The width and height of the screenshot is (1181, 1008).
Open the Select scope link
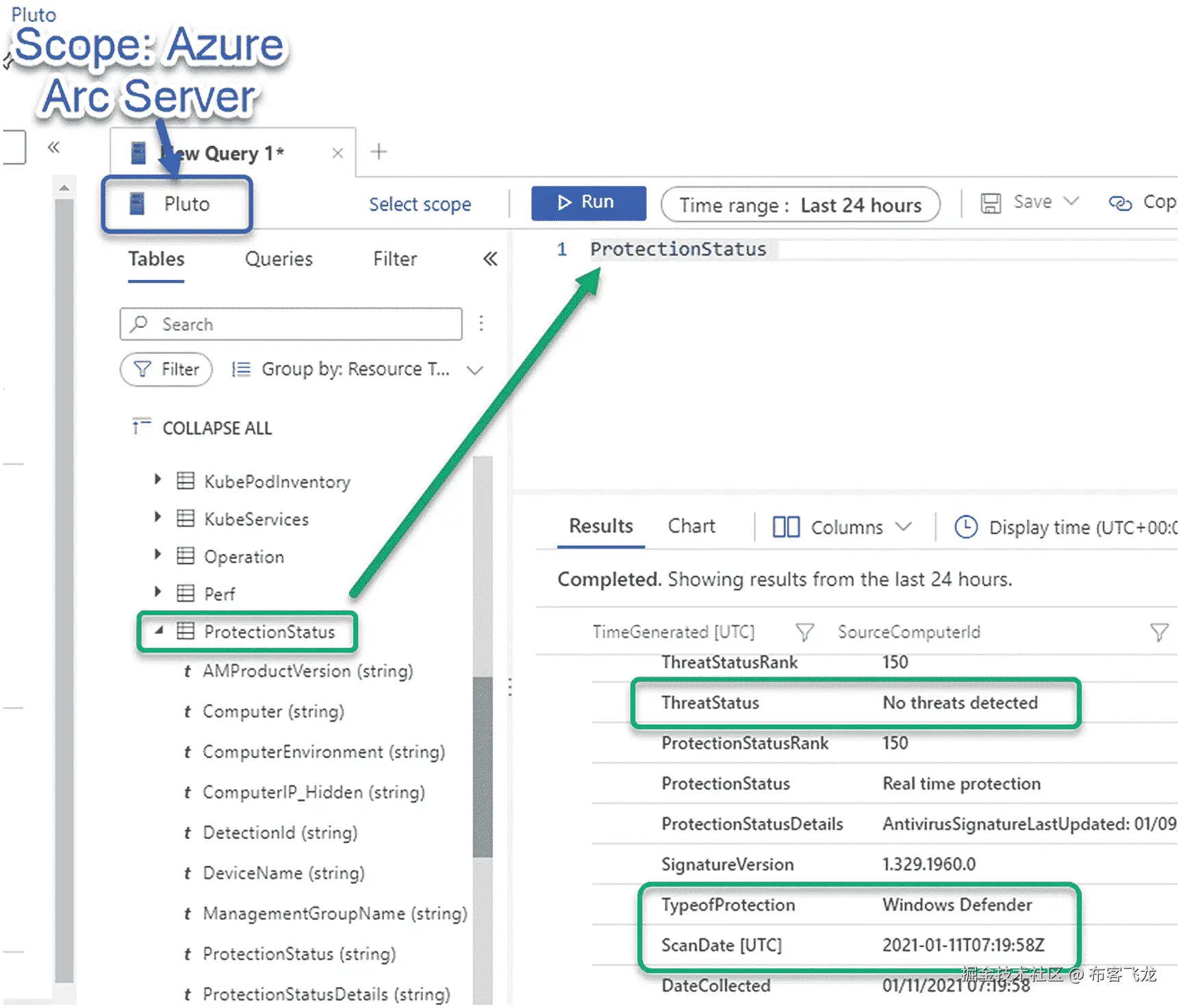420,204
